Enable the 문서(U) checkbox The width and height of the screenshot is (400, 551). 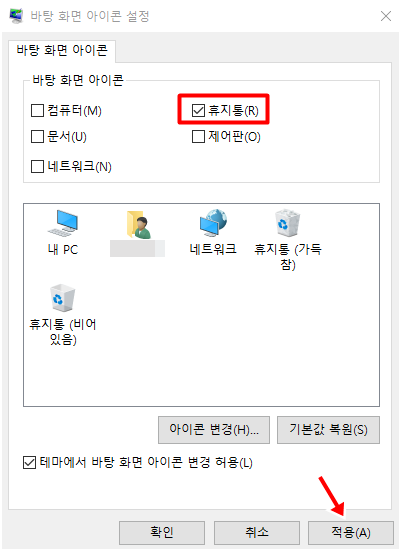38,136
